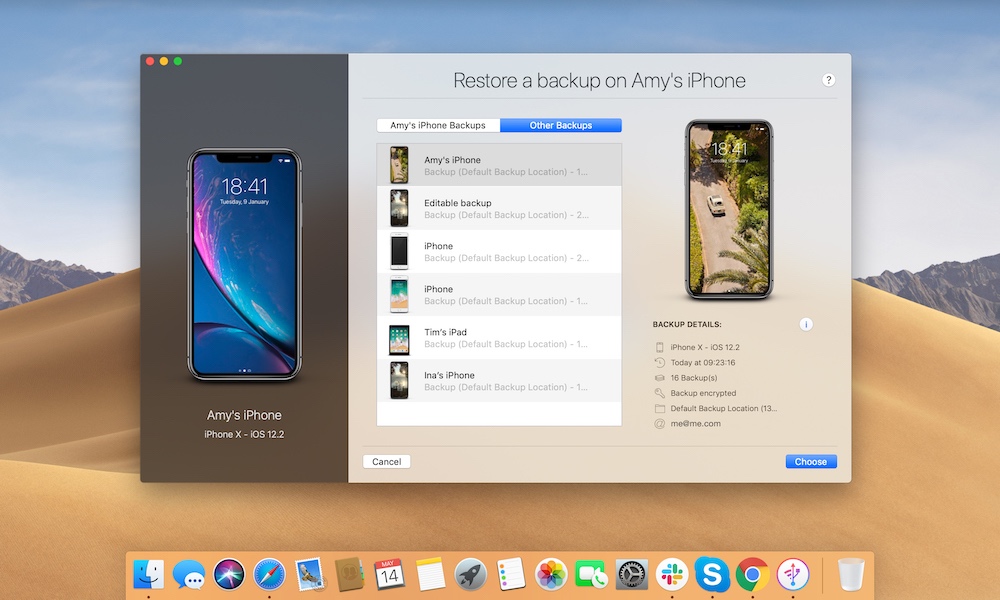Open Skype from the dock
The height and width of the screenshot is (600, 1000).
coord(712,574)
